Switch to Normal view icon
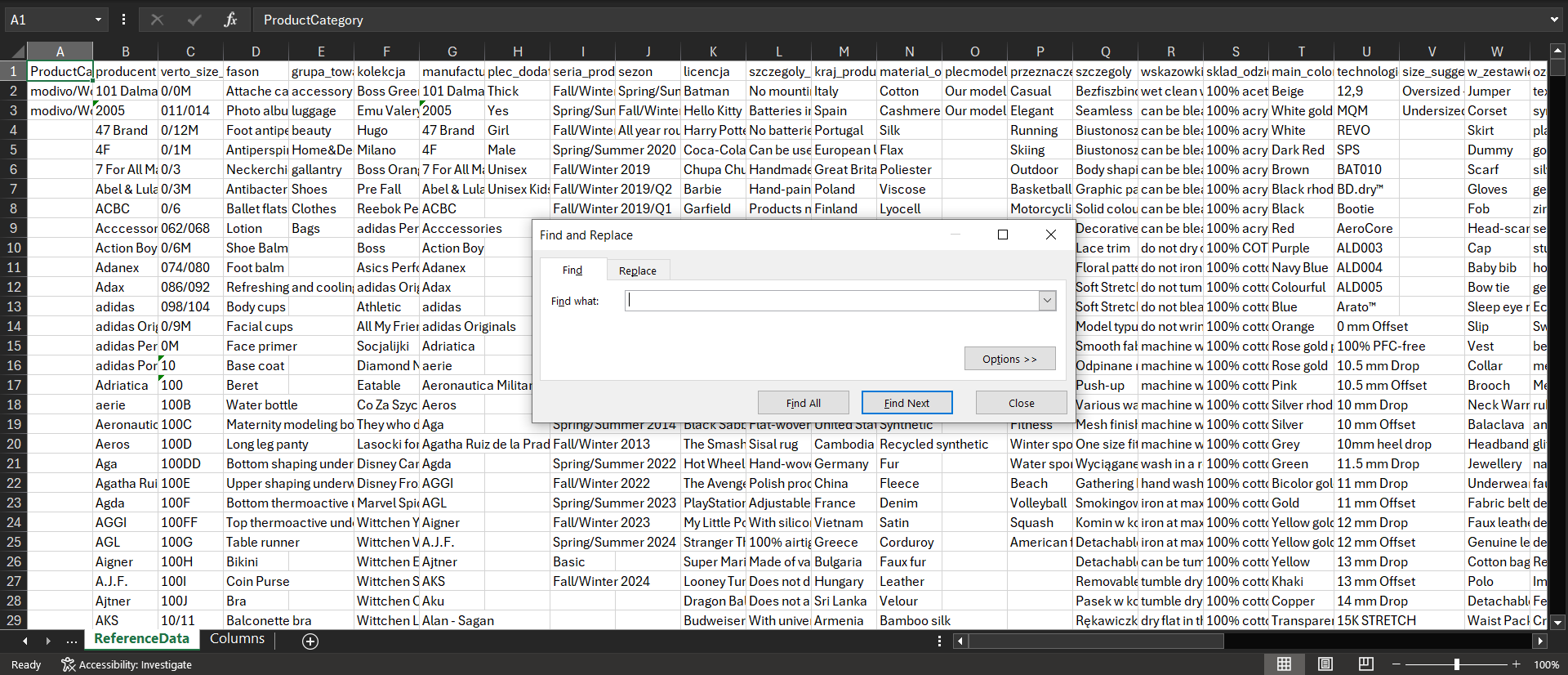The image size is (1568, 675). [x=1284, y=664]
